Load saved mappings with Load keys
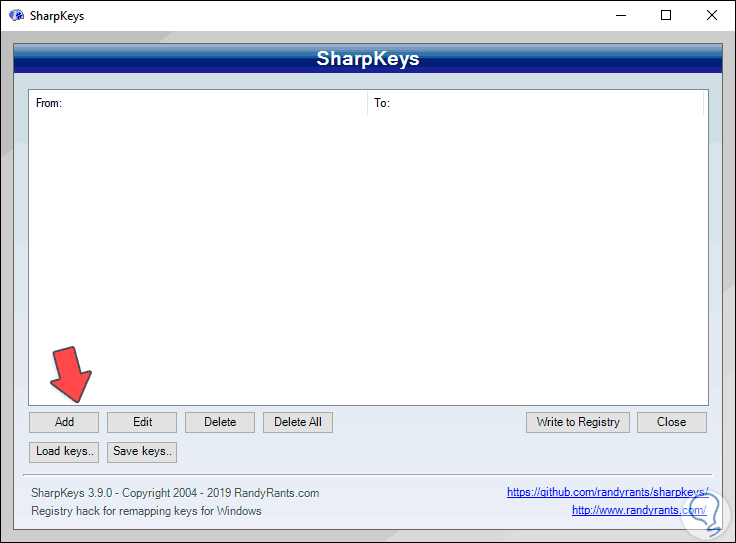Image resolution: width=736 pixels, height=543 pixels. pyautogui.click(x=64, y=452)
